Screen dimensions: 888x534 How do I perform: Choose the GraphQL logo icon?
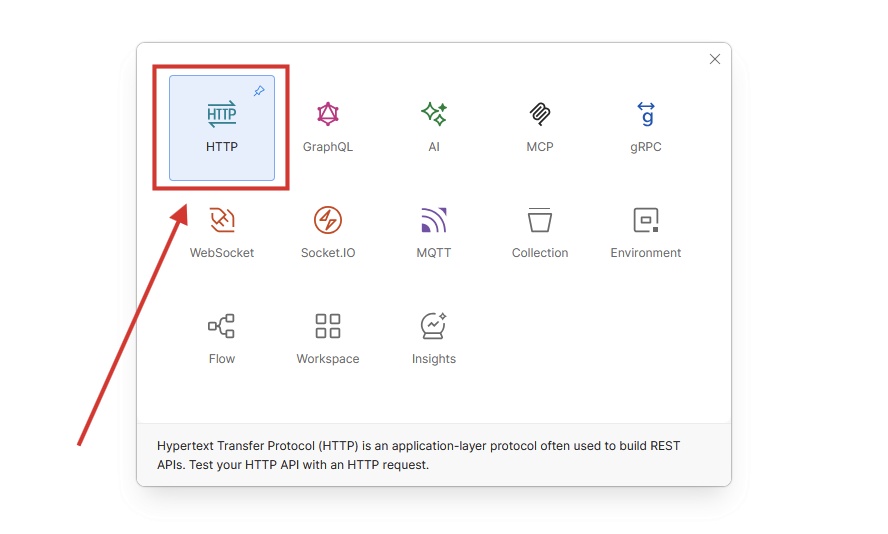328,114
